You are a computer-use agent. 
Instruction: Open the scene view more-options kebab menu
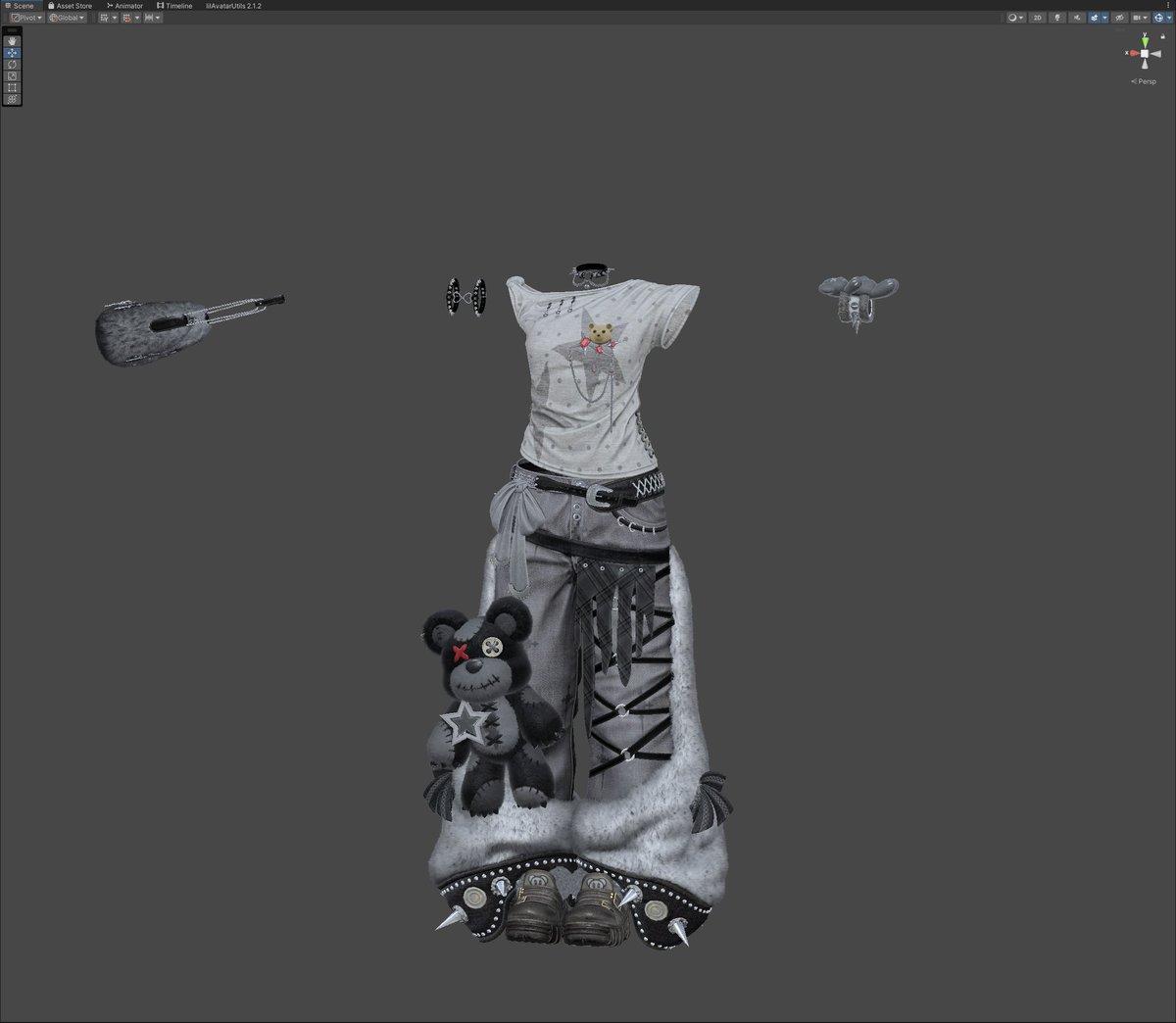point(1168,5)
